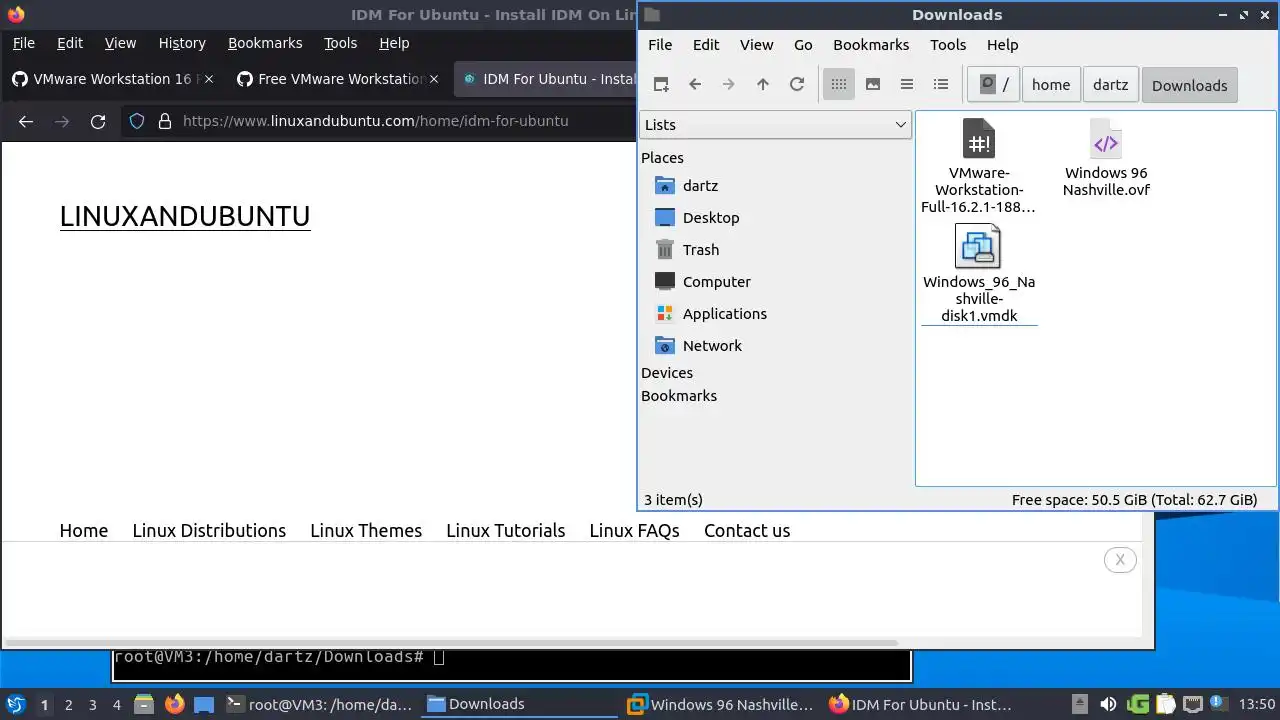Open Tools menu in file manager
This screenshot has width=1280, height=720.
pyautogui.click(x=948, y=45)
